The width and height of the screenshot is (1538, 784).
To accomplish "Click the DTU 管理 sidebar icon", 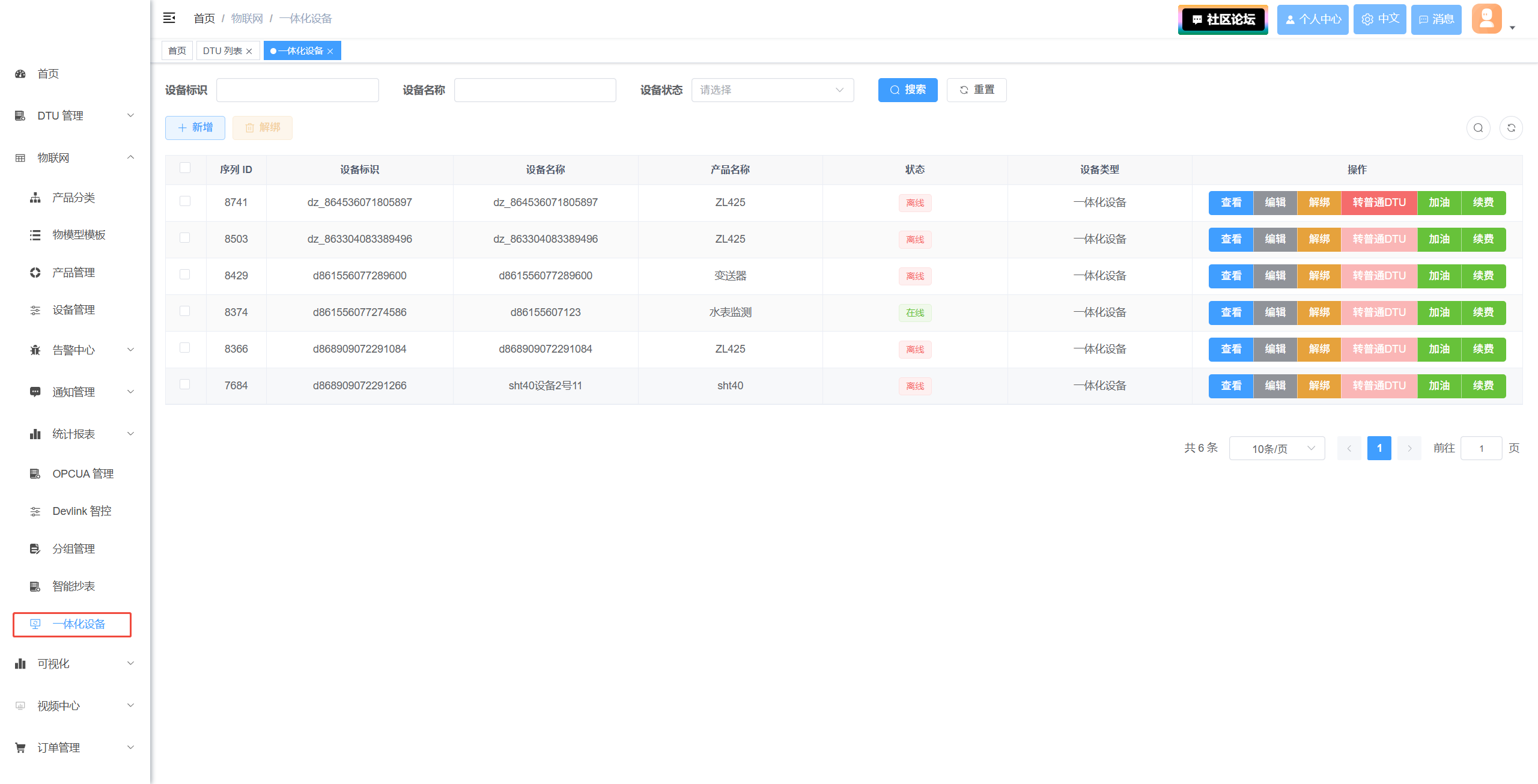I will pos(20,116).
